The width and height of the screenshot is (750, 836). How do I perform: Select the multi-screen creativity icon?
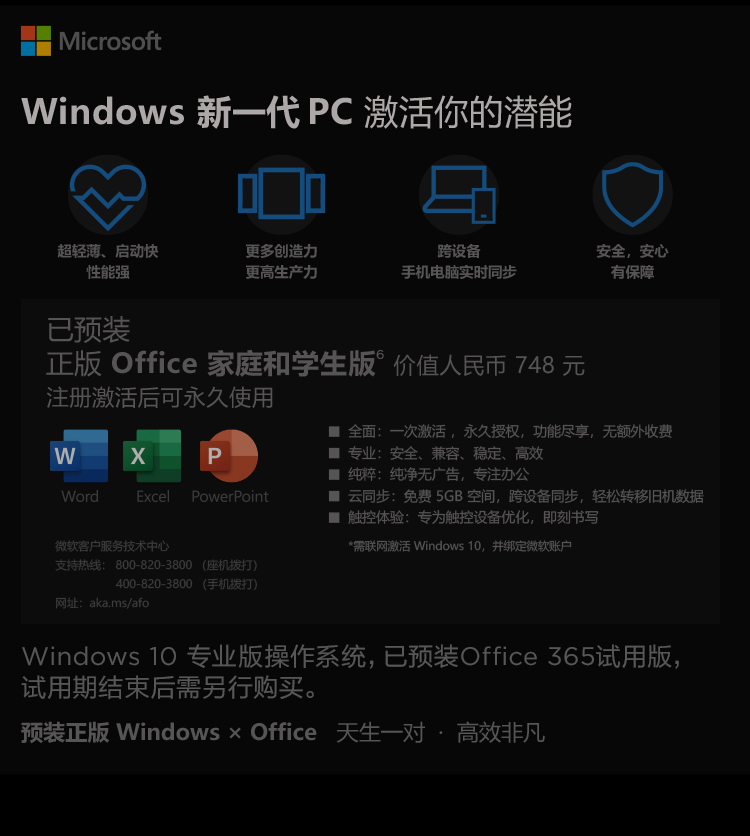(x=281, y=193)
